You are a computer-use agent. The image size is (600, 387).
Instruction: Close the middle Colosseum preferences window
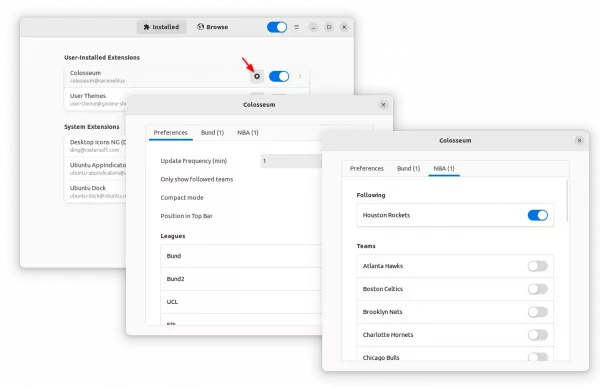(383, 105)
